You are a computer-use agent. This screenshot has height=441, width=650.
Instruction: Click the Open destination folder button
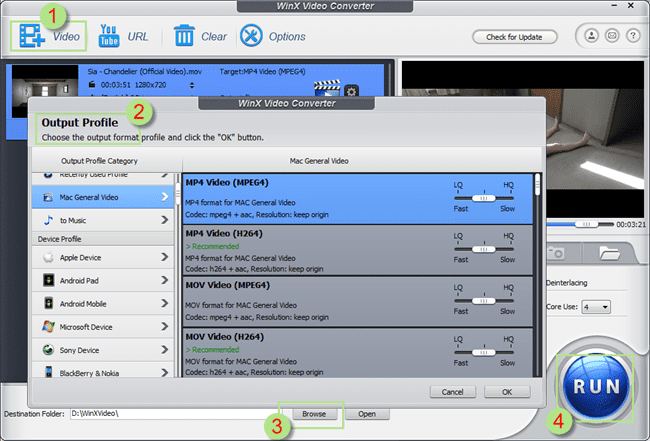(367, 414)
